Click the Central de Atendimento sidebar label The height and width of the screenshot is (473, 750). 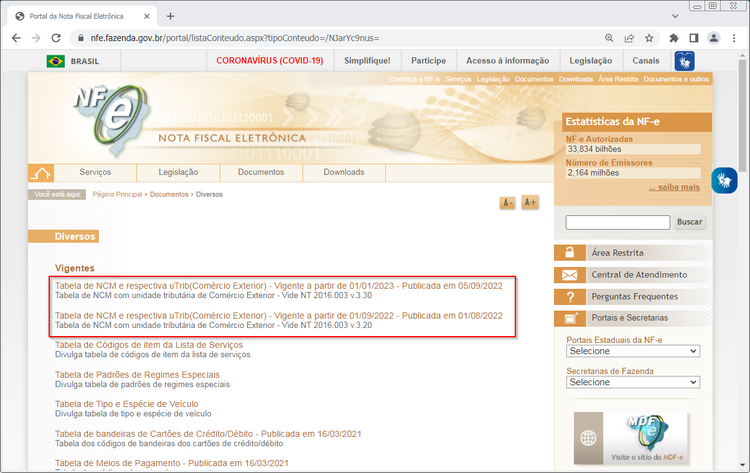coord(639,275)
